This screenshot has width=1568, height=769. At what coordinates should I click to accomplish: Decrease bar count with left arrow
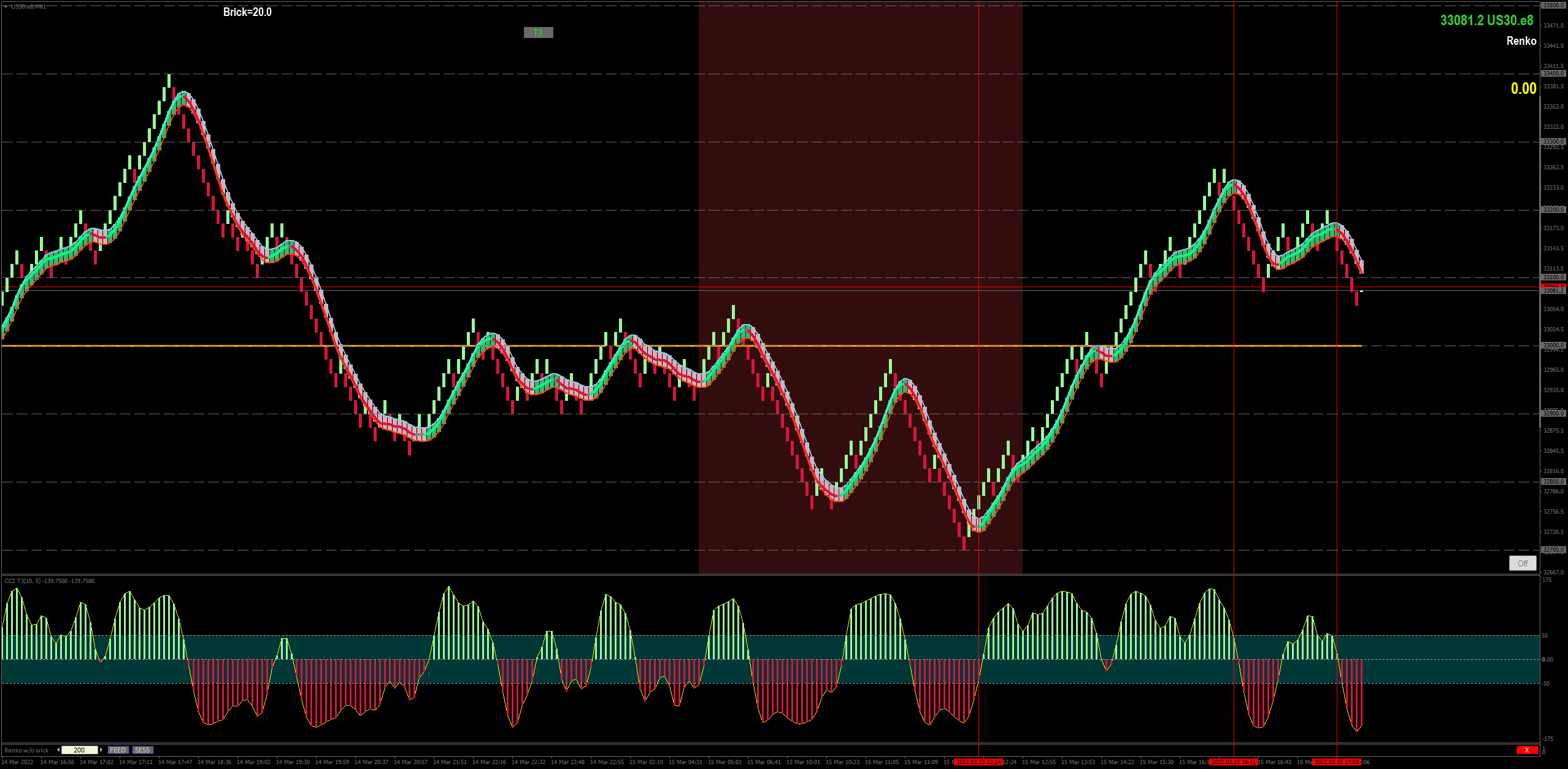coord(58,750)
